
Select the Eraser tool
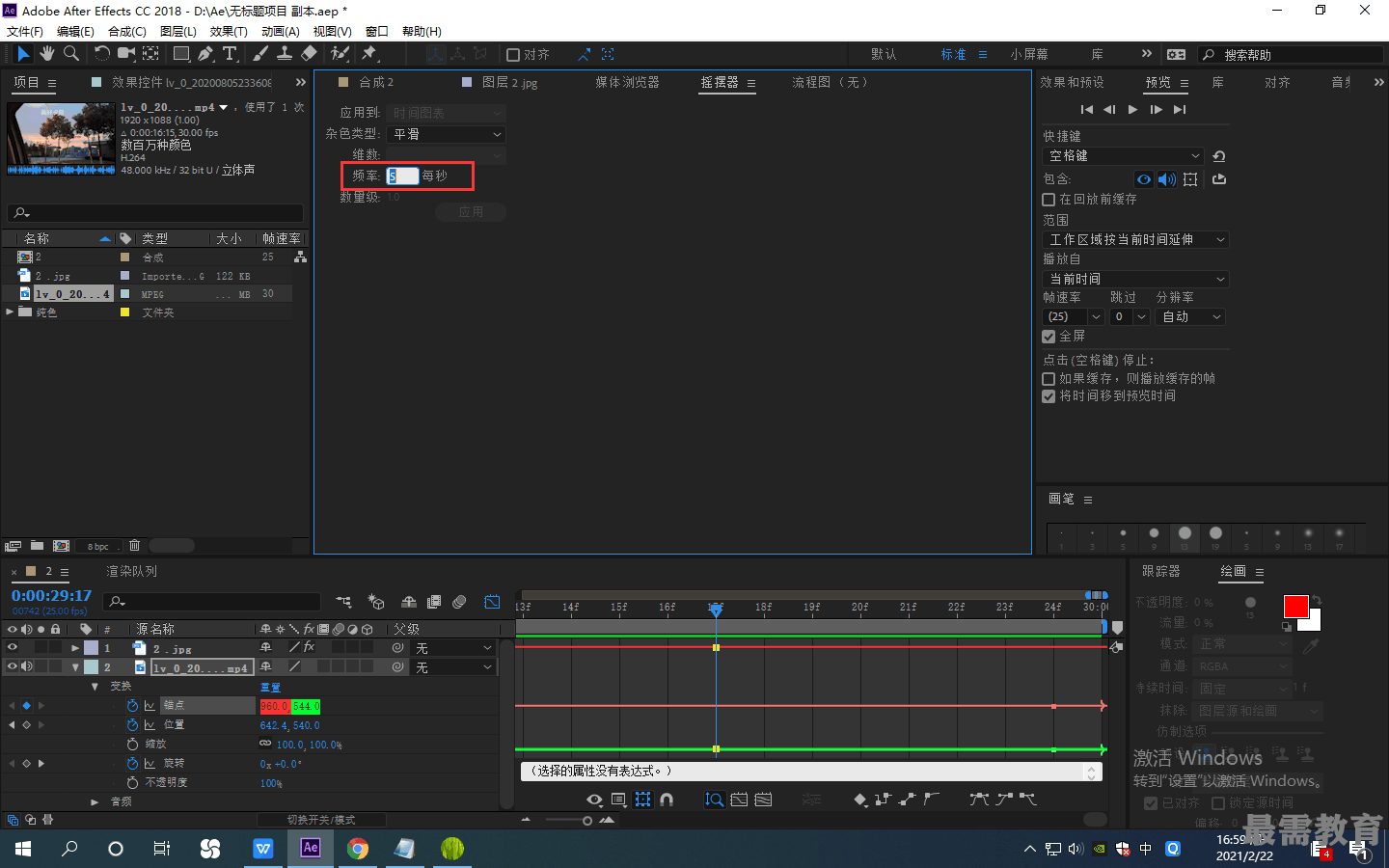309,54
